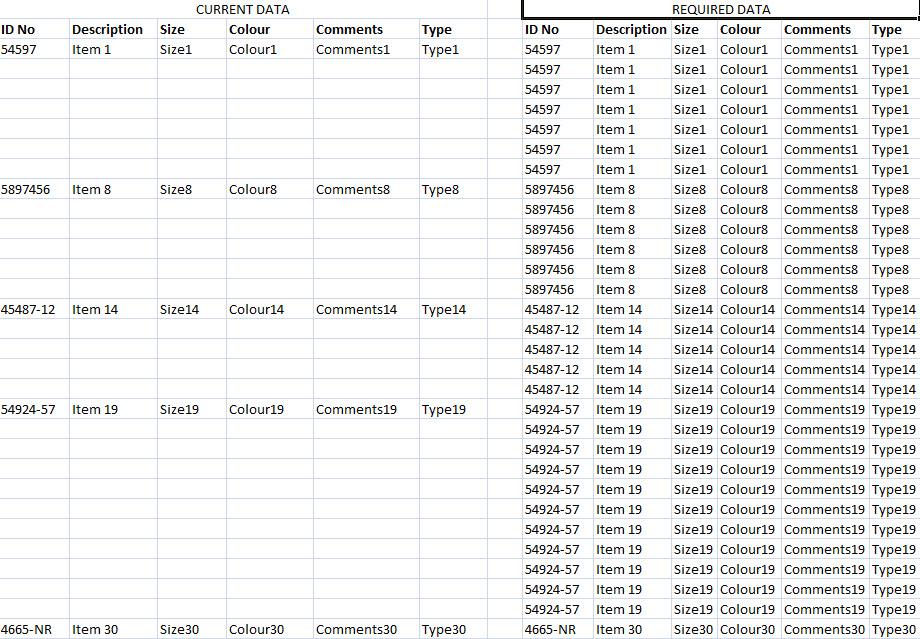Click Type header in Current Data table
The height and width of the screenshot is (639, 920).
[x=437, y=29]
